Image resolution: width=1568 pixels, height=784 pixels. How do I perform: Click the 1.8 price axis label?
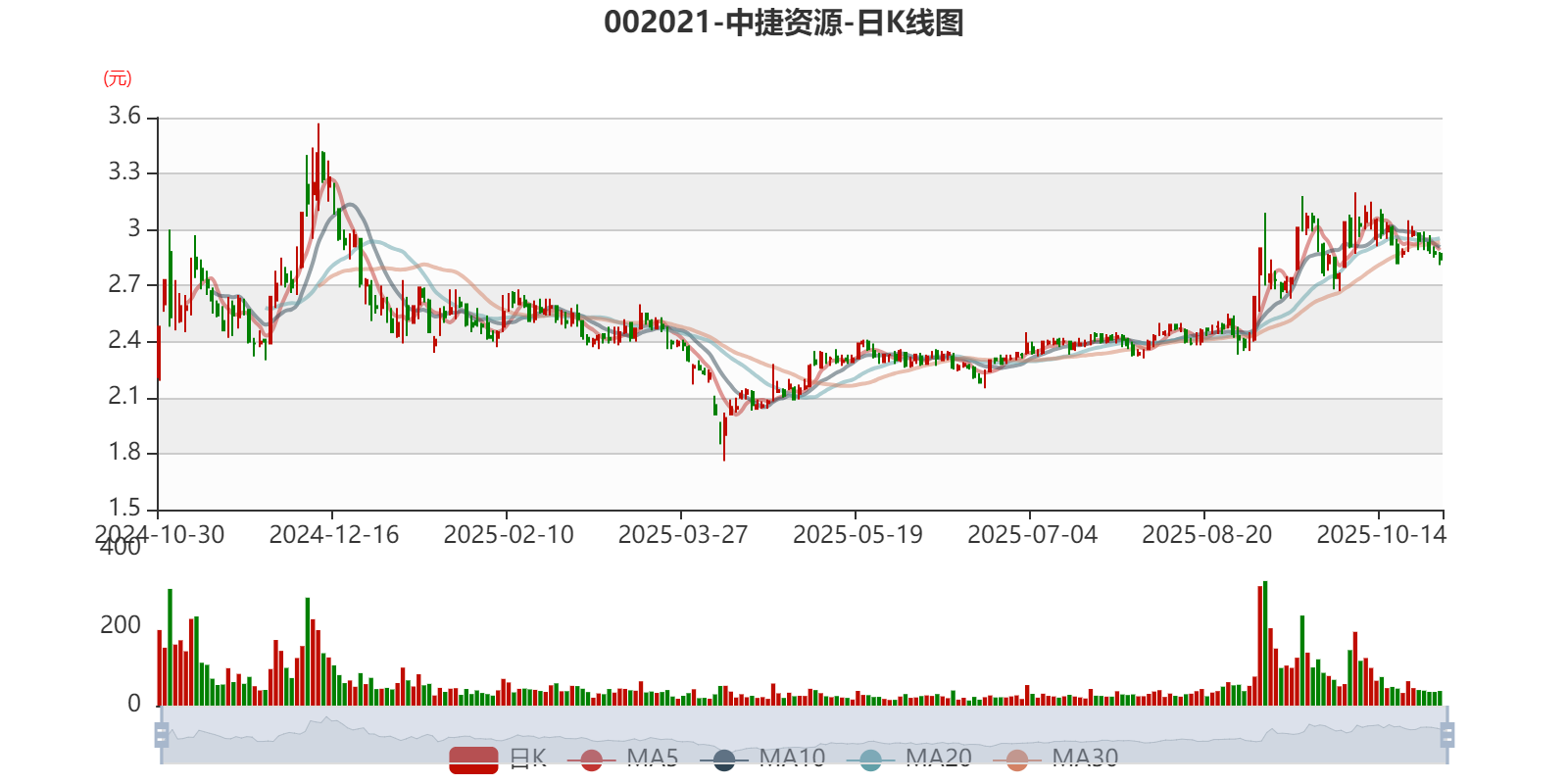coord(124,453)
